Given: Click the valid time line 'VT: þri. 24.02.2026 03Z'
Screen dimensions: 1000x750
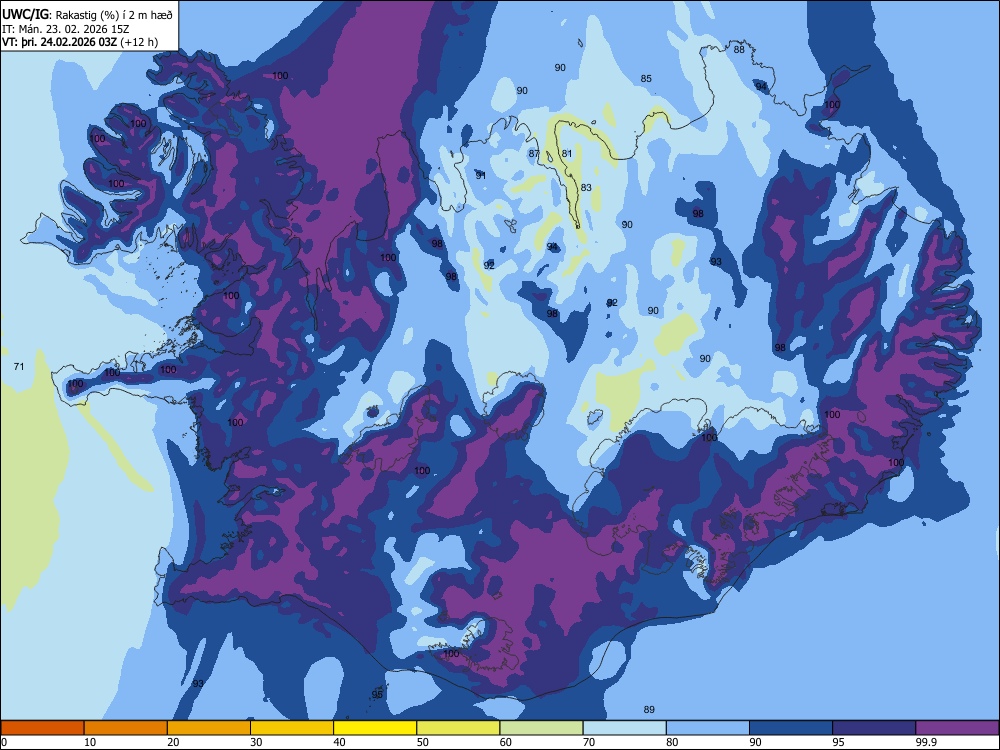Looking at the screenshot, I should tap(59, 42).
